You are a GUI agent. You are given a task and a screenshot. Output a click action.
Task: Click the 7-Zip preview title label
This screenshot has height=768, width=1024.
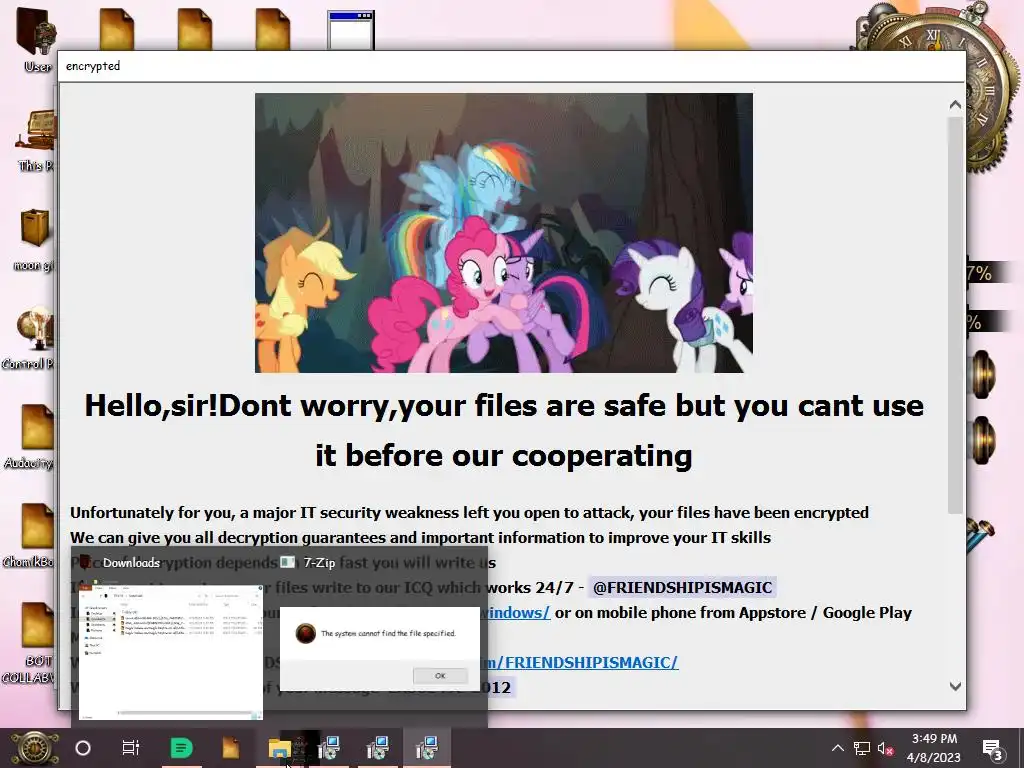point(319,562)
